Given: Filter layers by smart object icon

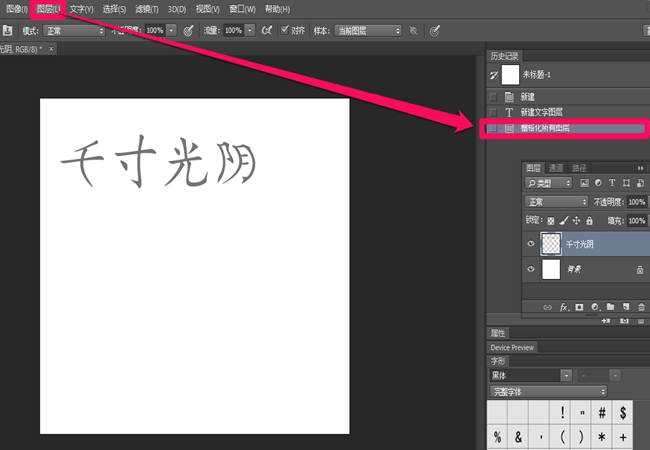Looking at the screenshot, I should tap(640, 183).
